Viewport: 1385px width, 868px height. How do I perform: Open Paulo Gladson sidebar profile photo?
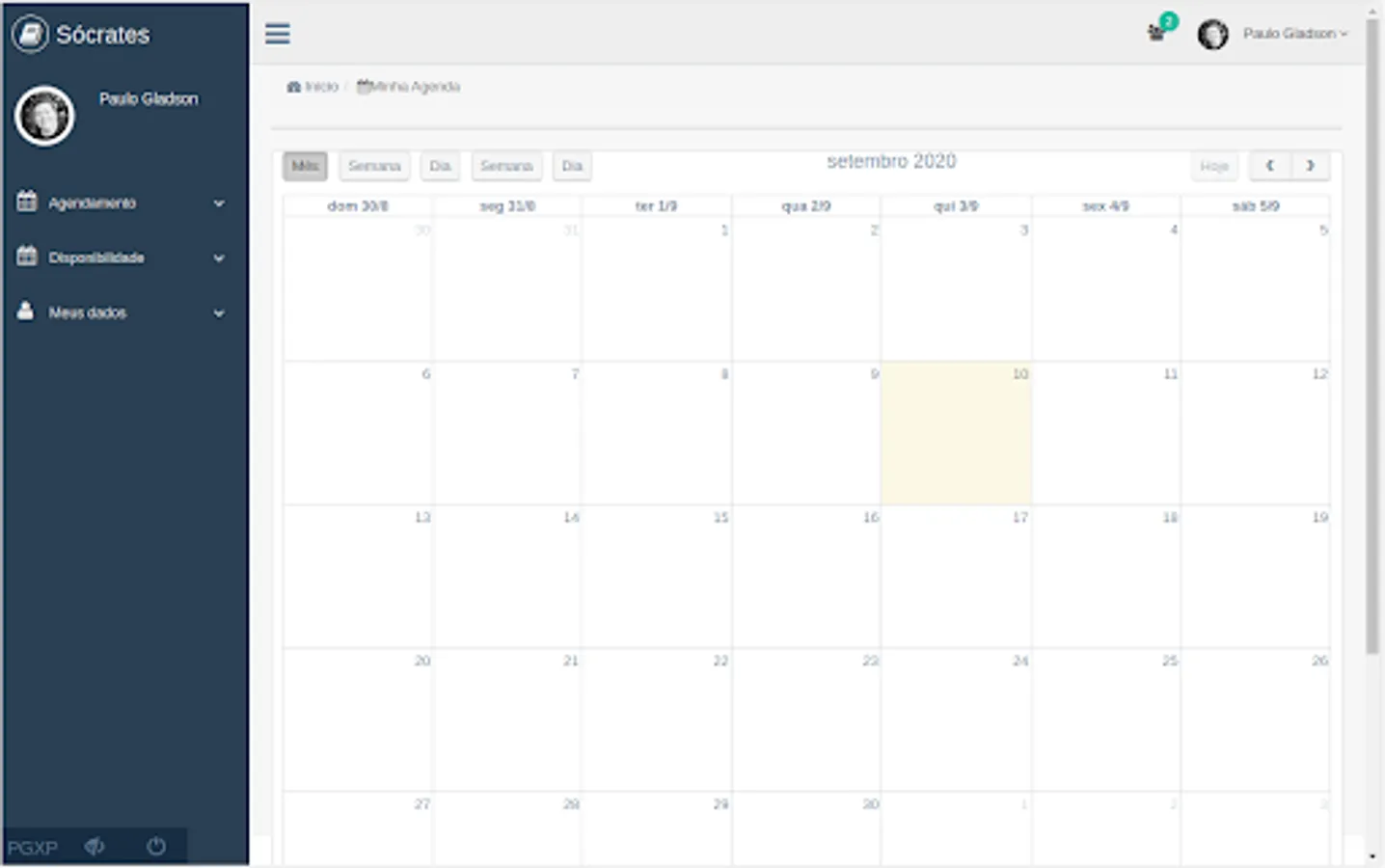44,116
